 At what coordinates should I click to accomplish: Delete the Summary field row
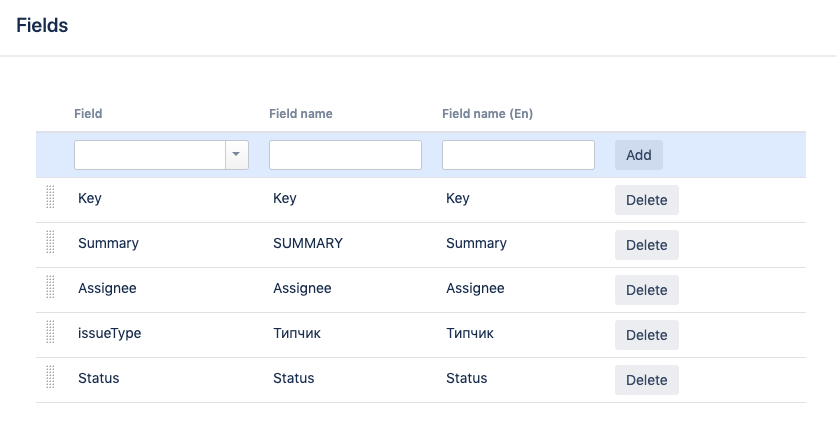pyautogui.click(x=646, y=245)
